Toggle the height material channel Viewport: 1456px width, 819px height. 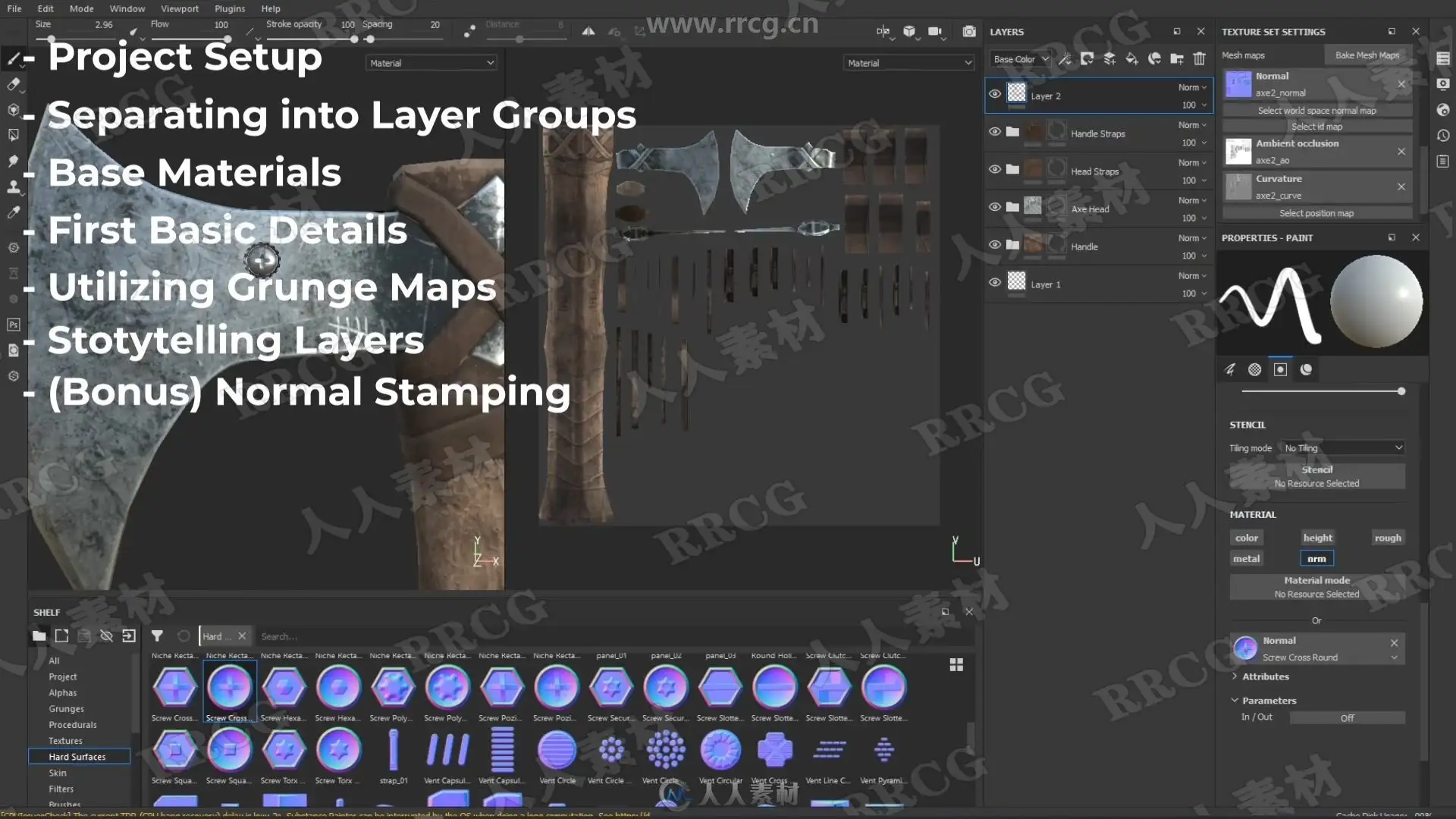[x=1317, y=538]
